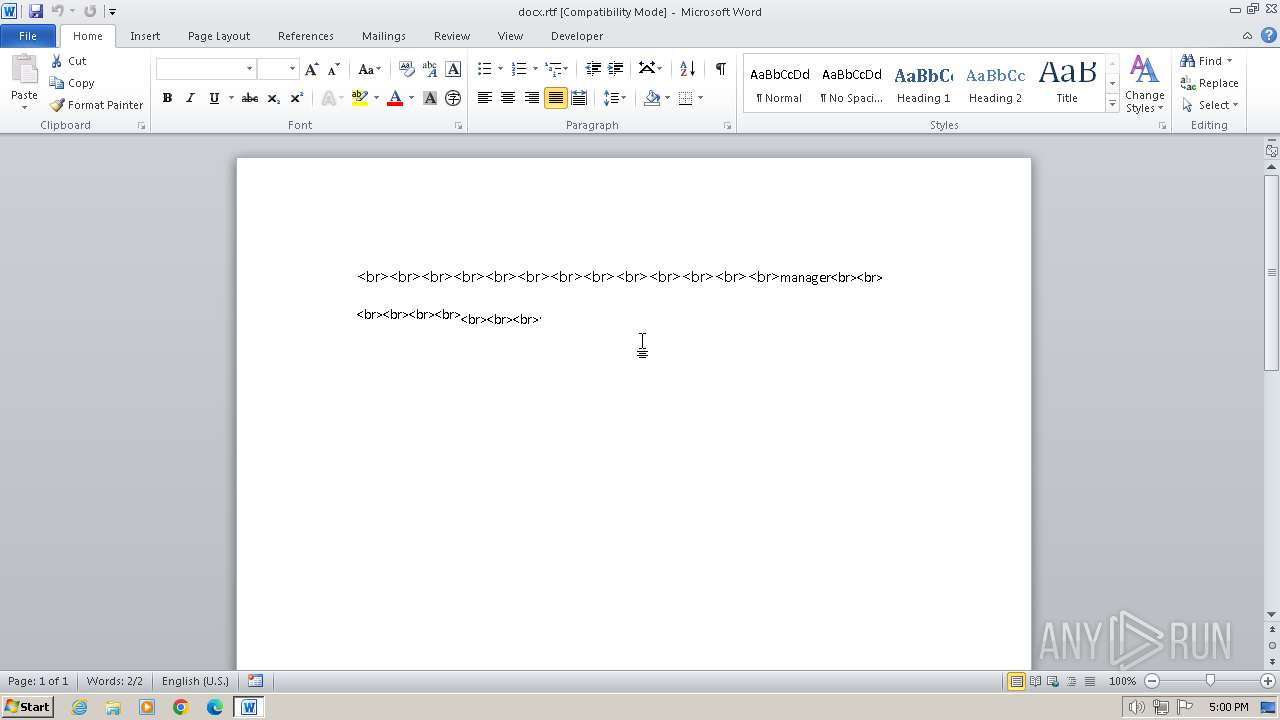Screen dimensions: 1280x720
Task: Switch to the Insert tab
Action: (x=145, y=35)
